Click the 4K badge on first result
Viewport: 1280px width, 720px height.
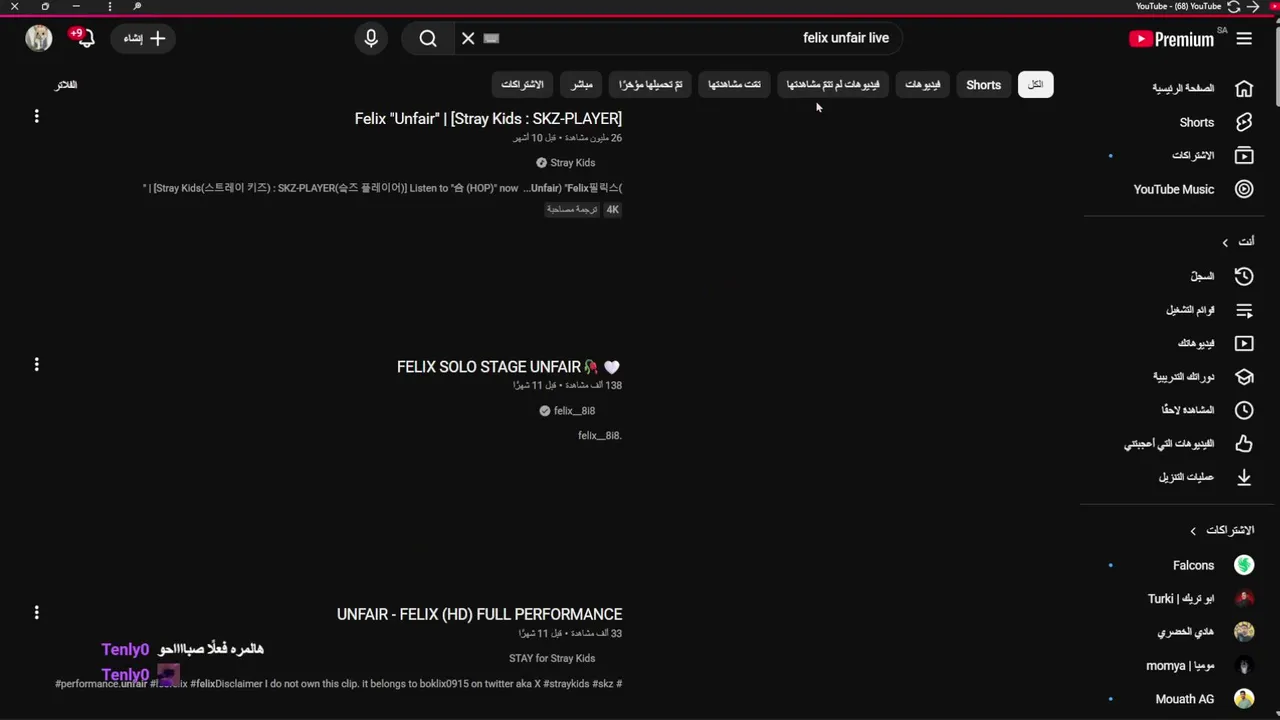coord(612,210)
